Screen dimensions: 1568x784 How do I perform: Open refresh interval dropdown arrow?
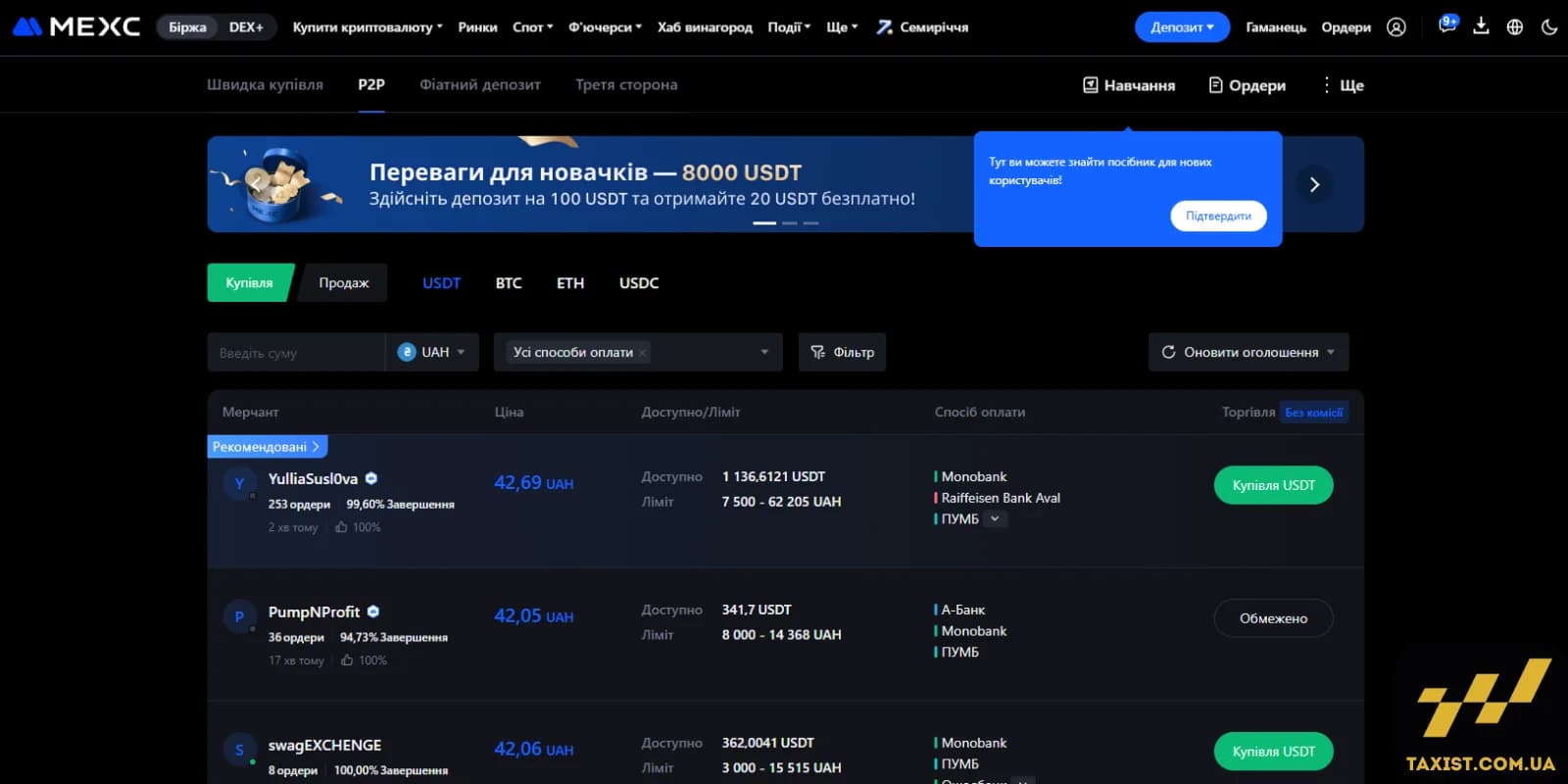(1331, 352)
